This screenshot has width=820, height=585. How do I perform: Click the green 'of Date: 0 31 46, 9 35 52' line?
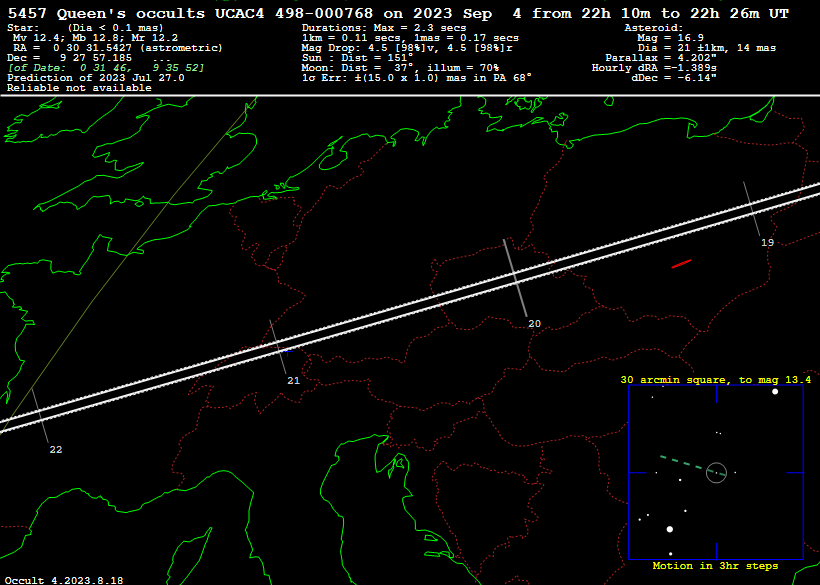106,67
